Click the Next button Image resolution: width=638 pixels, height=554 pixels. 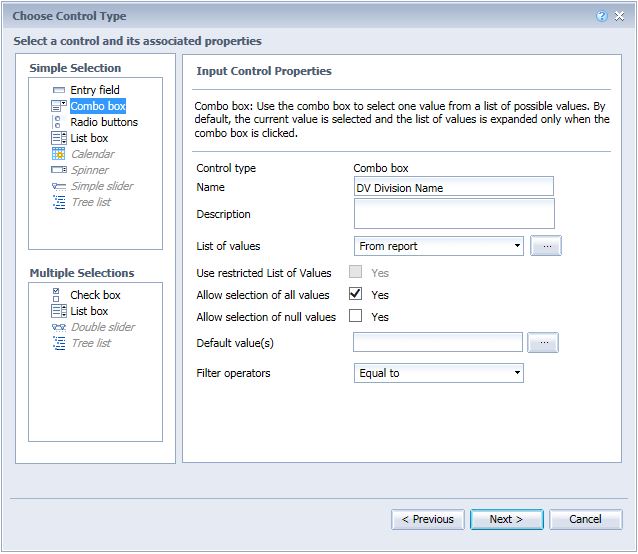click(507, 519)
